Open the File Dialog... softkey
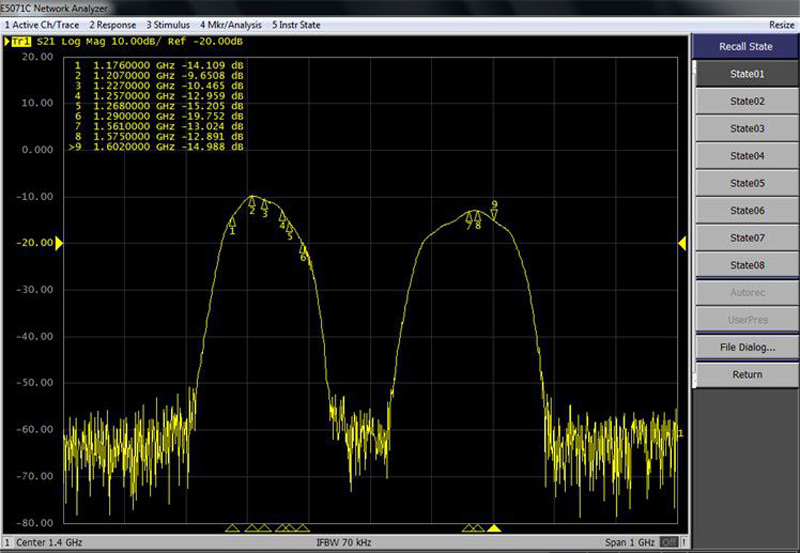 click(x=747, y=347)
